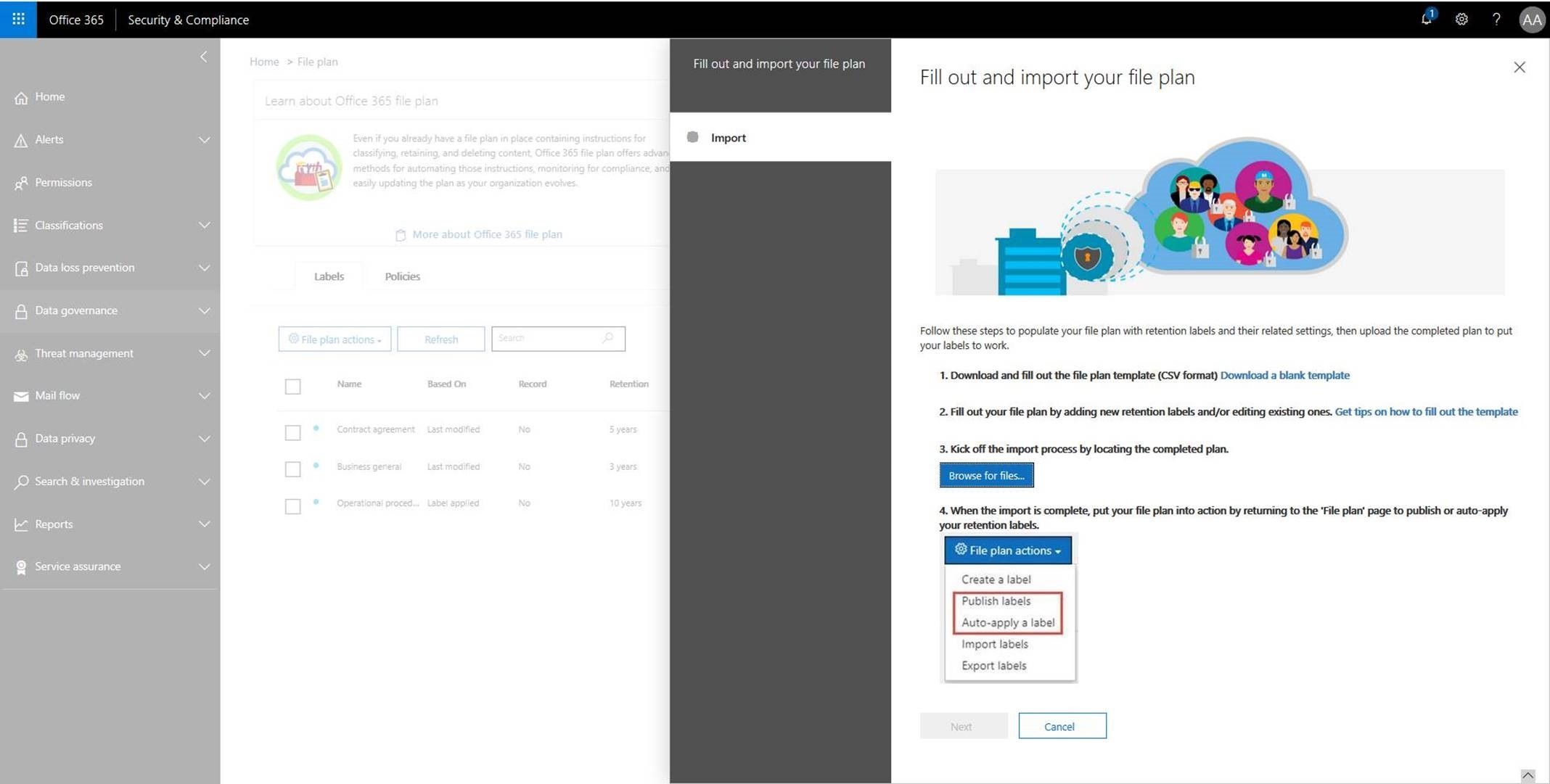This screenshot has width=1550, height=784.
Task: Open Service assurance
Action: [77, 566]
